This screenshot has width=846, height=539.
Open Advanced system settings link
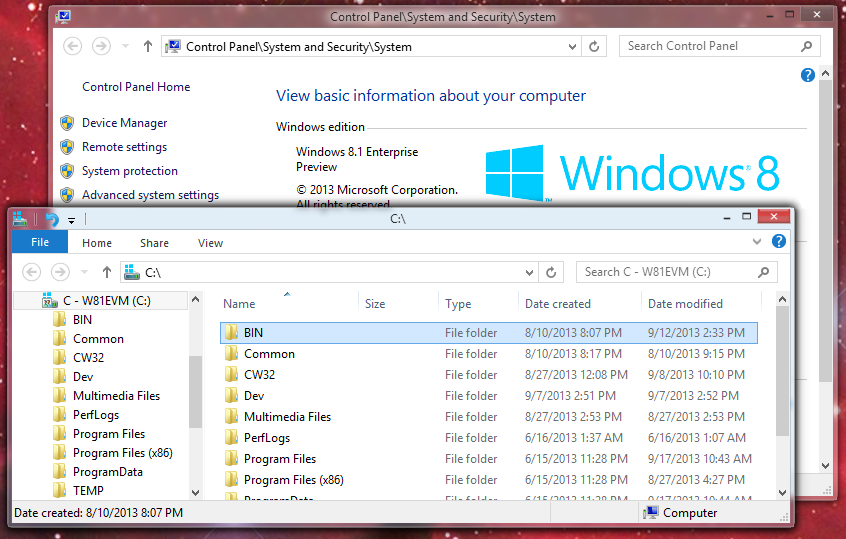tap(151, 195)
